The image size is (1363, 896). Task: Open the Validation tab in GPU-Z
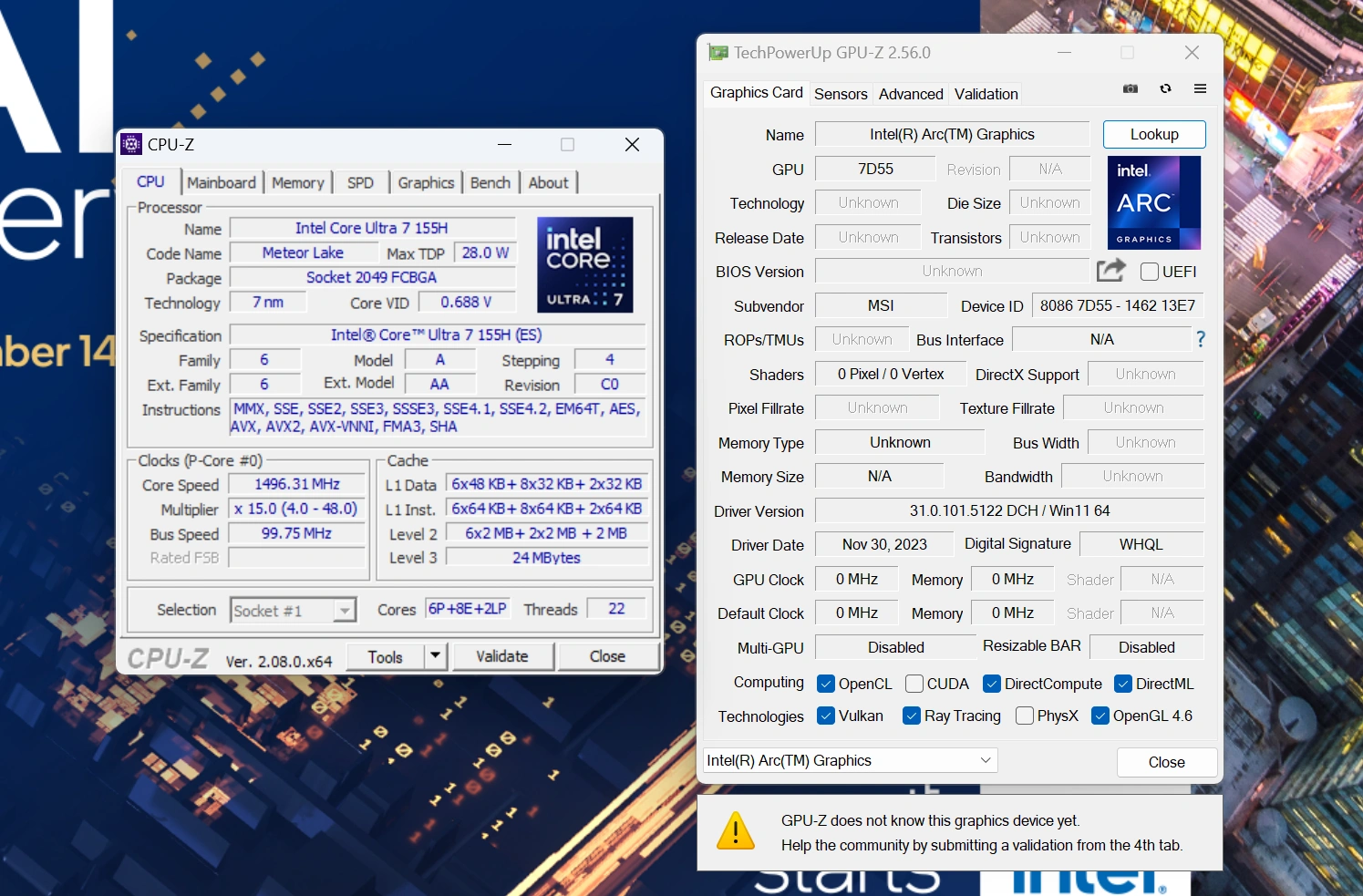click(x=986, y=94)
